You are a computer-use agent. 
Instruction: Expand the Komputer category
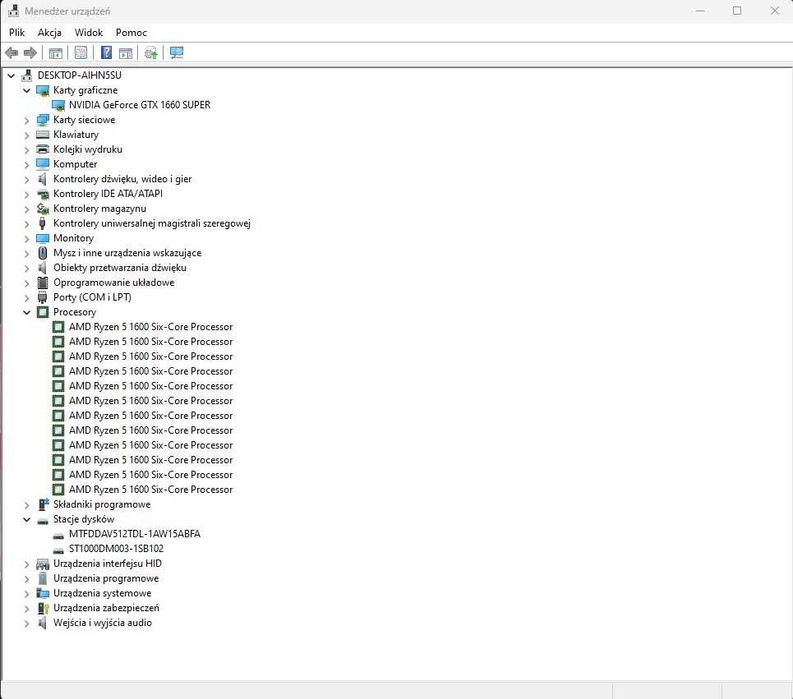(x=27, y=165)
